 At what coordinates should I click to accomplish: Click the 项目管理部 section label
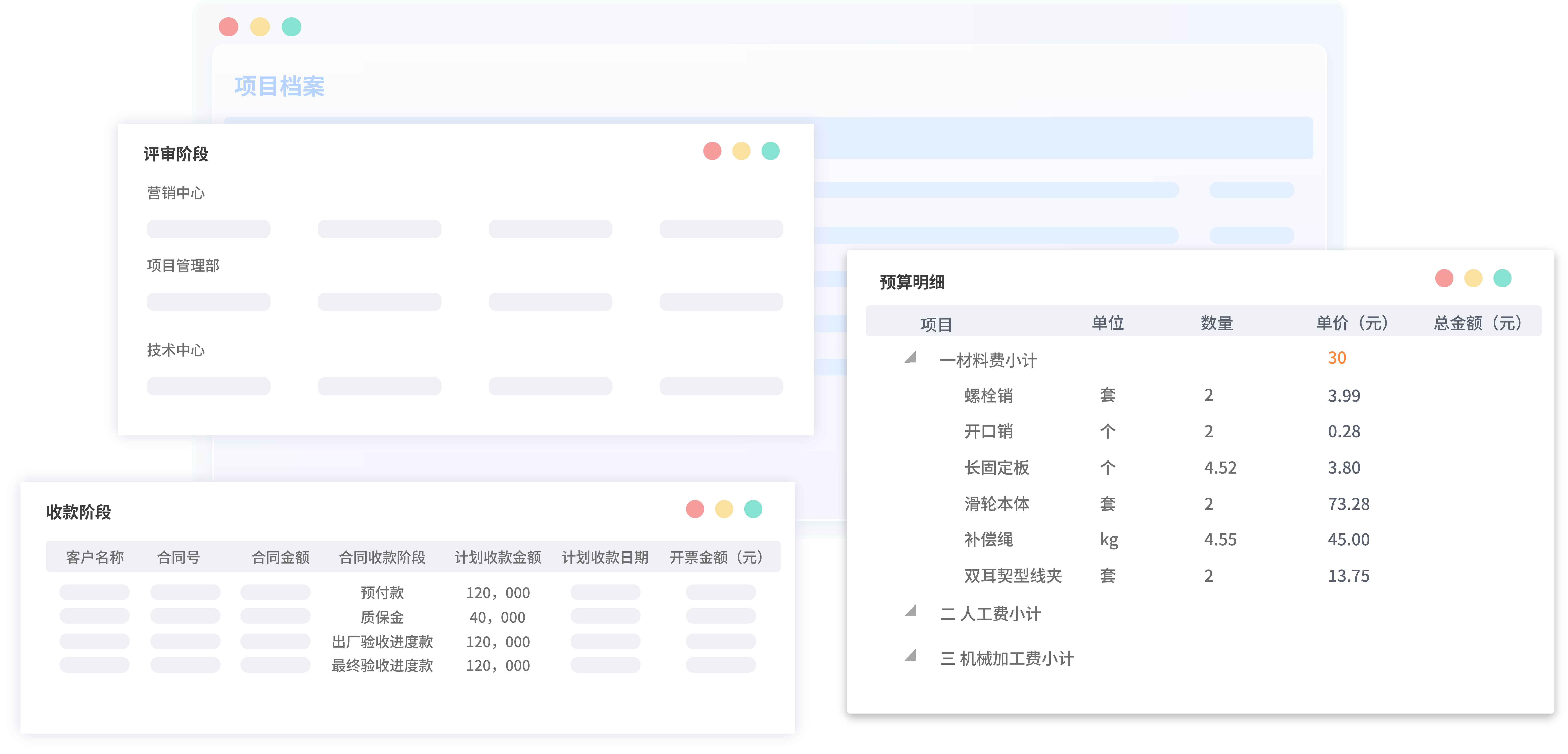pos(183,266)
